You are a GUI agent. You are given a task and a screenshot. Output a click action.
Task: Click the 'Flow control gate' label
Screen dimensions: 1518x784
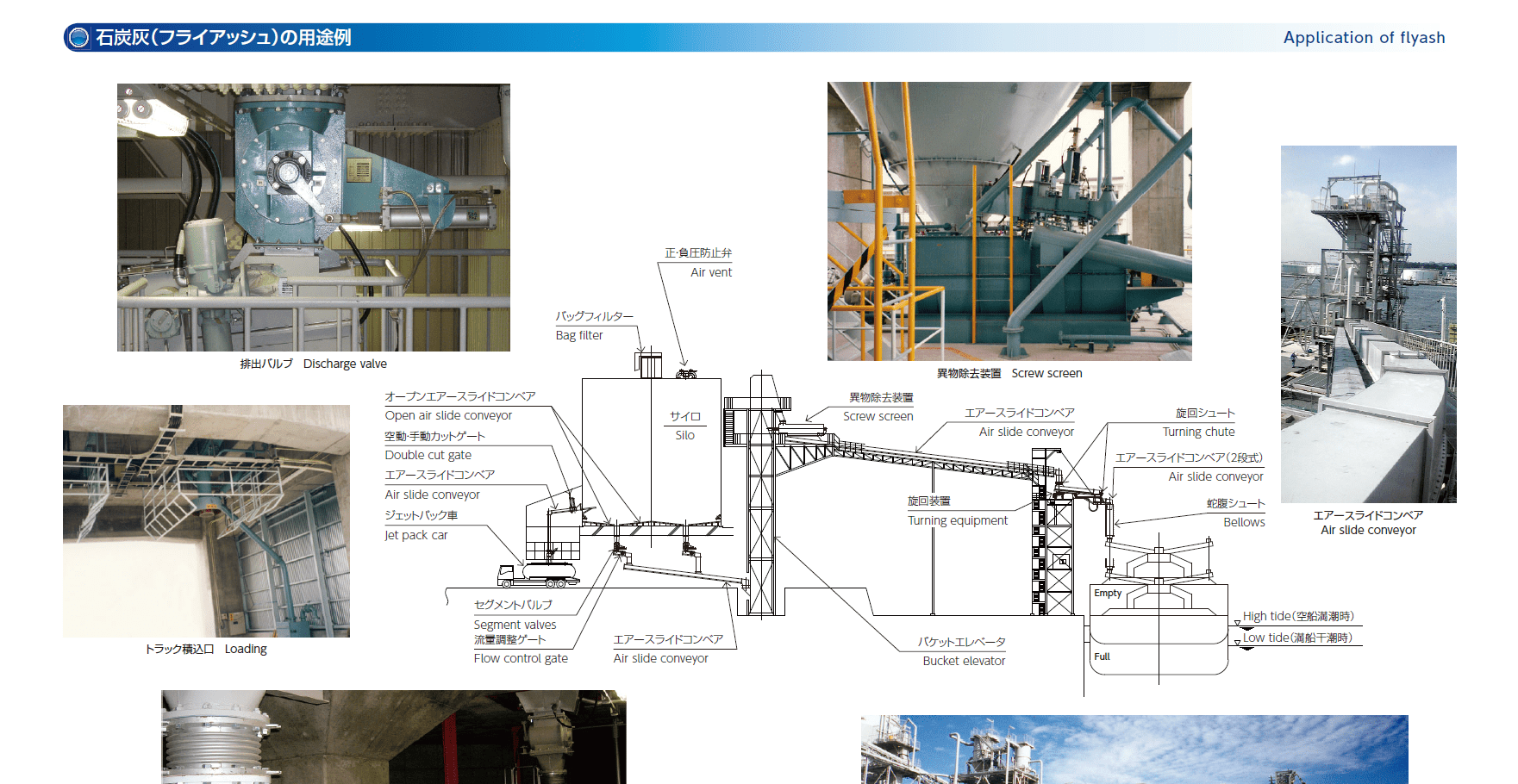(x=521, y=658)
